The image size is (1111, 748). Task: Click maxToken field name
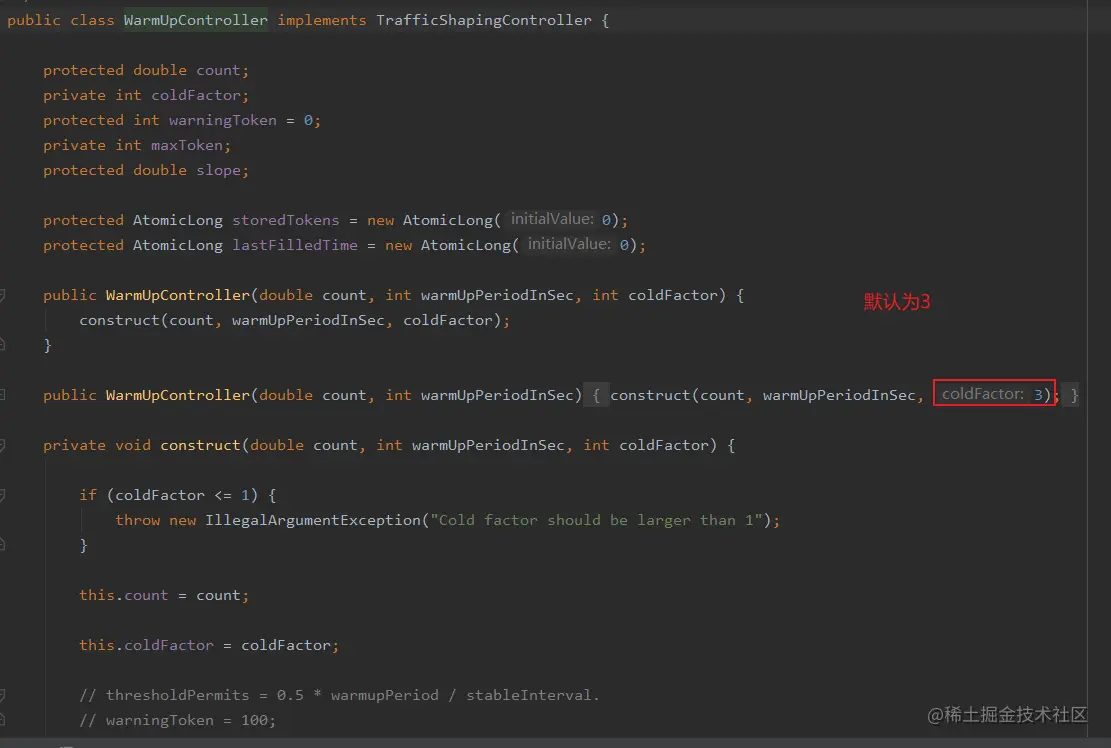click(x=187, y=145)
